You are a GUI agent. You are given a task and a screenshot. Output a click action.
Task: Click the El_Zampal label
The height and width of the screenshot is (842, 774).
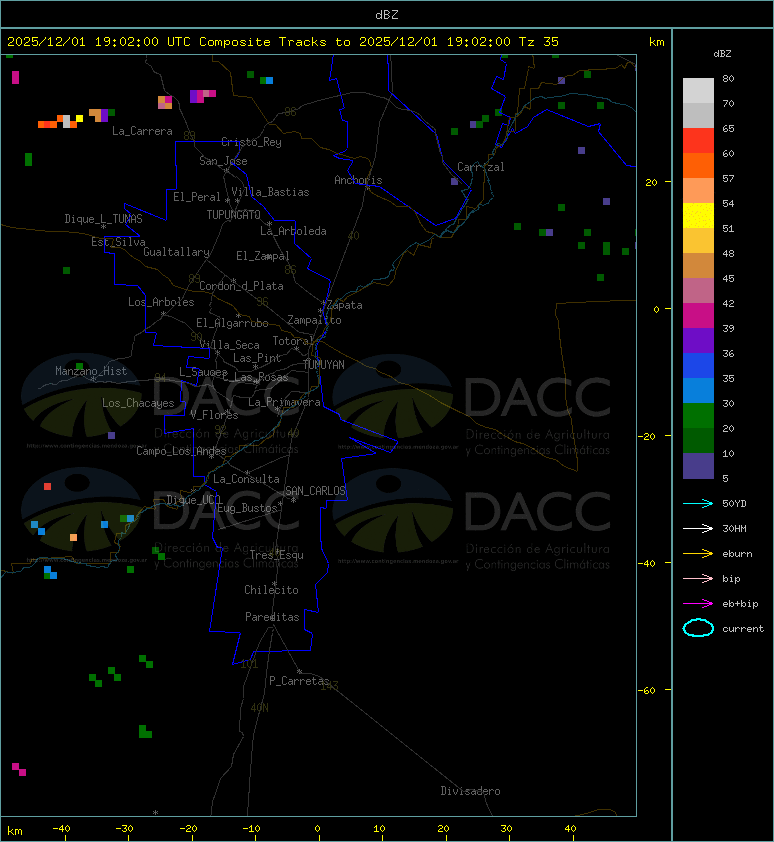pyautogui.click(x=263, y=256)
